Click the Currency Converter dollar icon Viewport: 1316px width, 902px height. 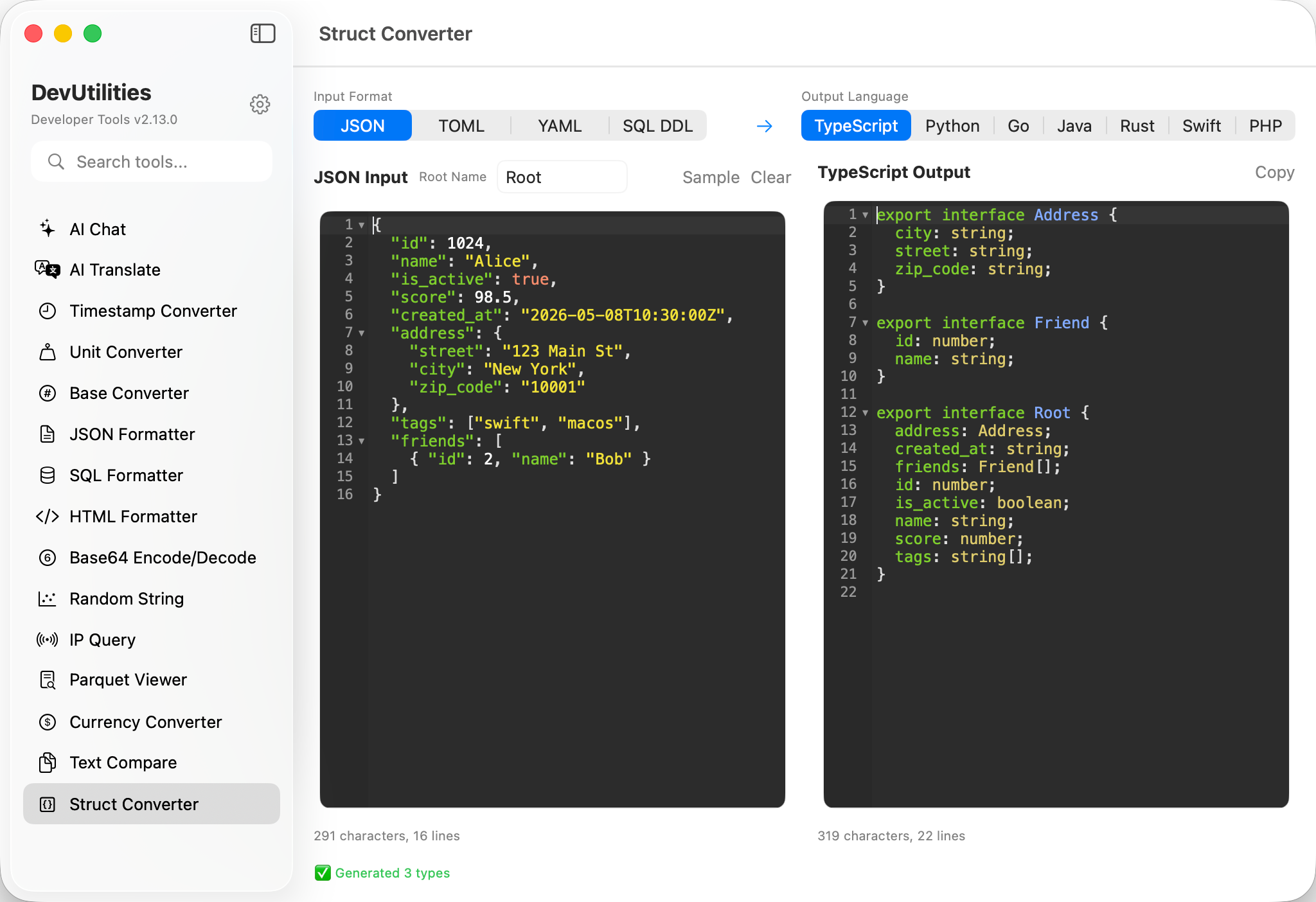[x=48, y=722]
